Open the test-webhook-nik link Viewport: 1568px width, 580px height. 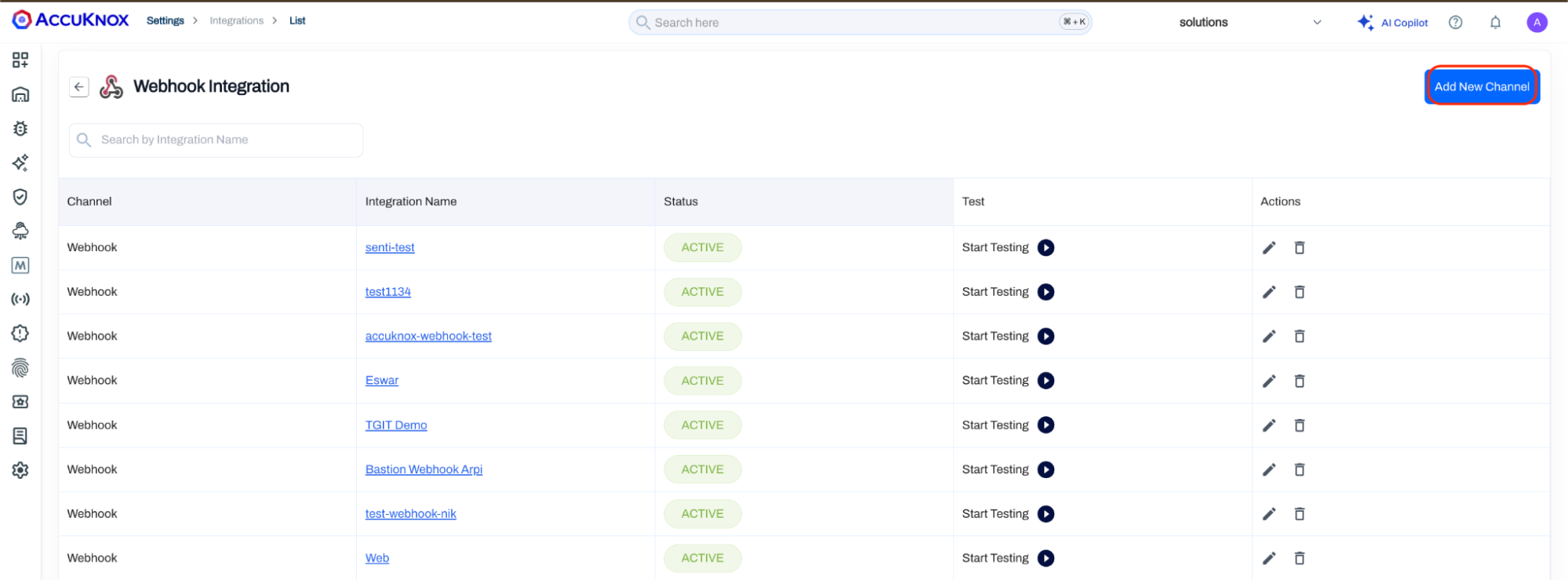[411, 514]
